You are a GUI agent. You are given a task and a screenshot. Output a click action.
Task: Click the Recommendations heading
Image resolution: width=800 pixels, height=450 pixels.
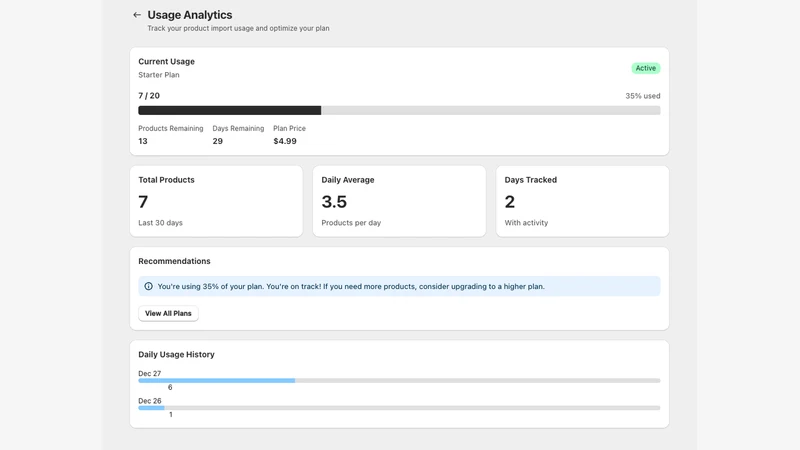coord(174,261)
